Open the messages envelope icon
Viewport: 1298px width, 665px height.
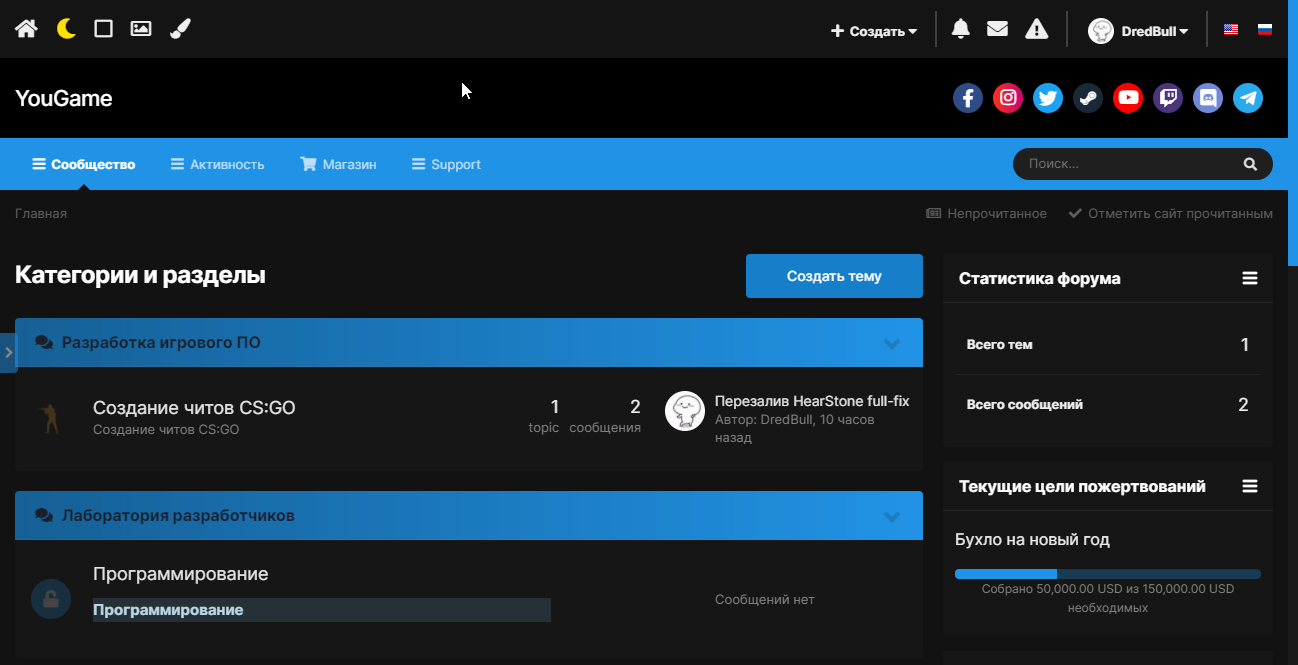pos(997,29)
